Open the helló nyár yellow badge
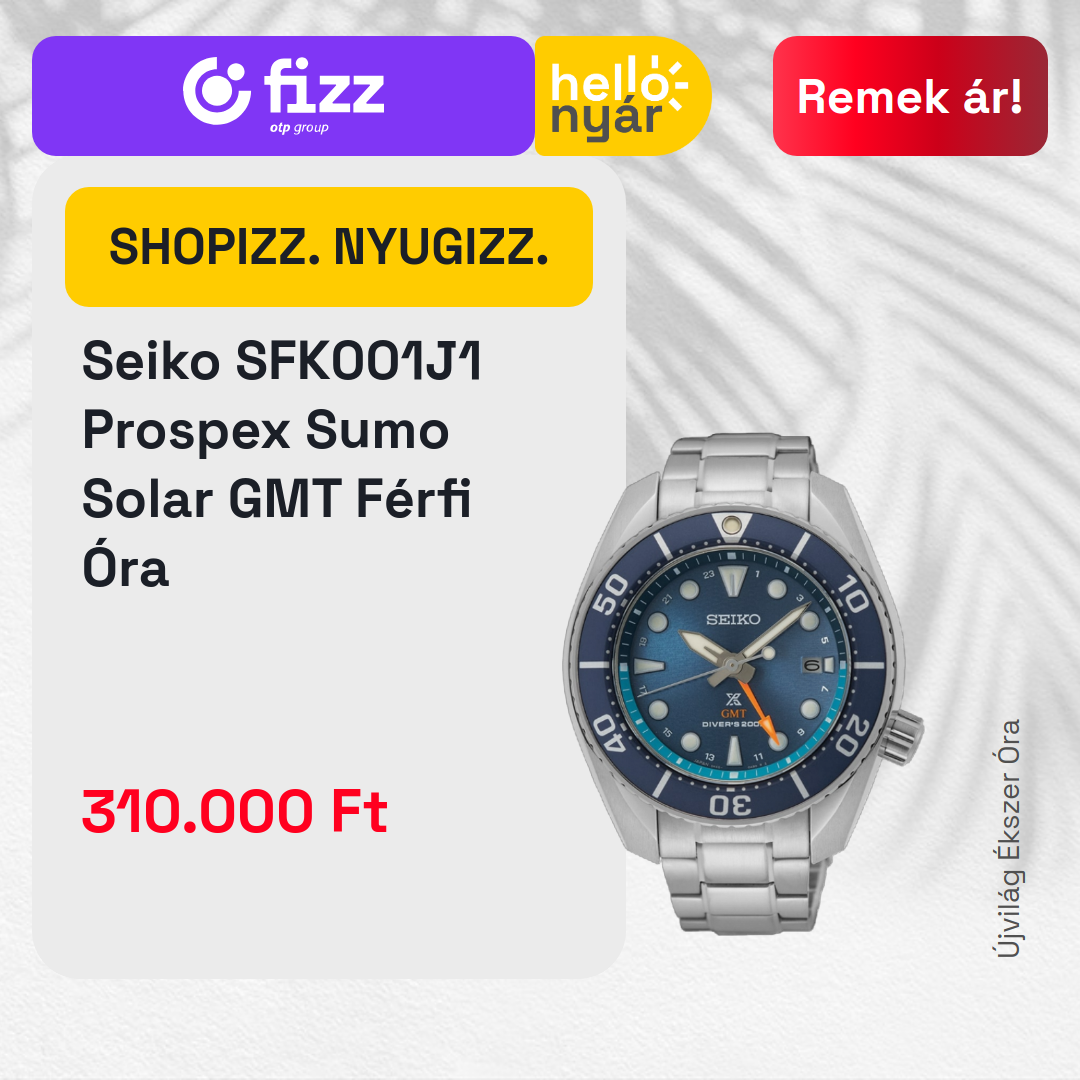Screen dimensions: 1080x1080 (x=622, y=96)
